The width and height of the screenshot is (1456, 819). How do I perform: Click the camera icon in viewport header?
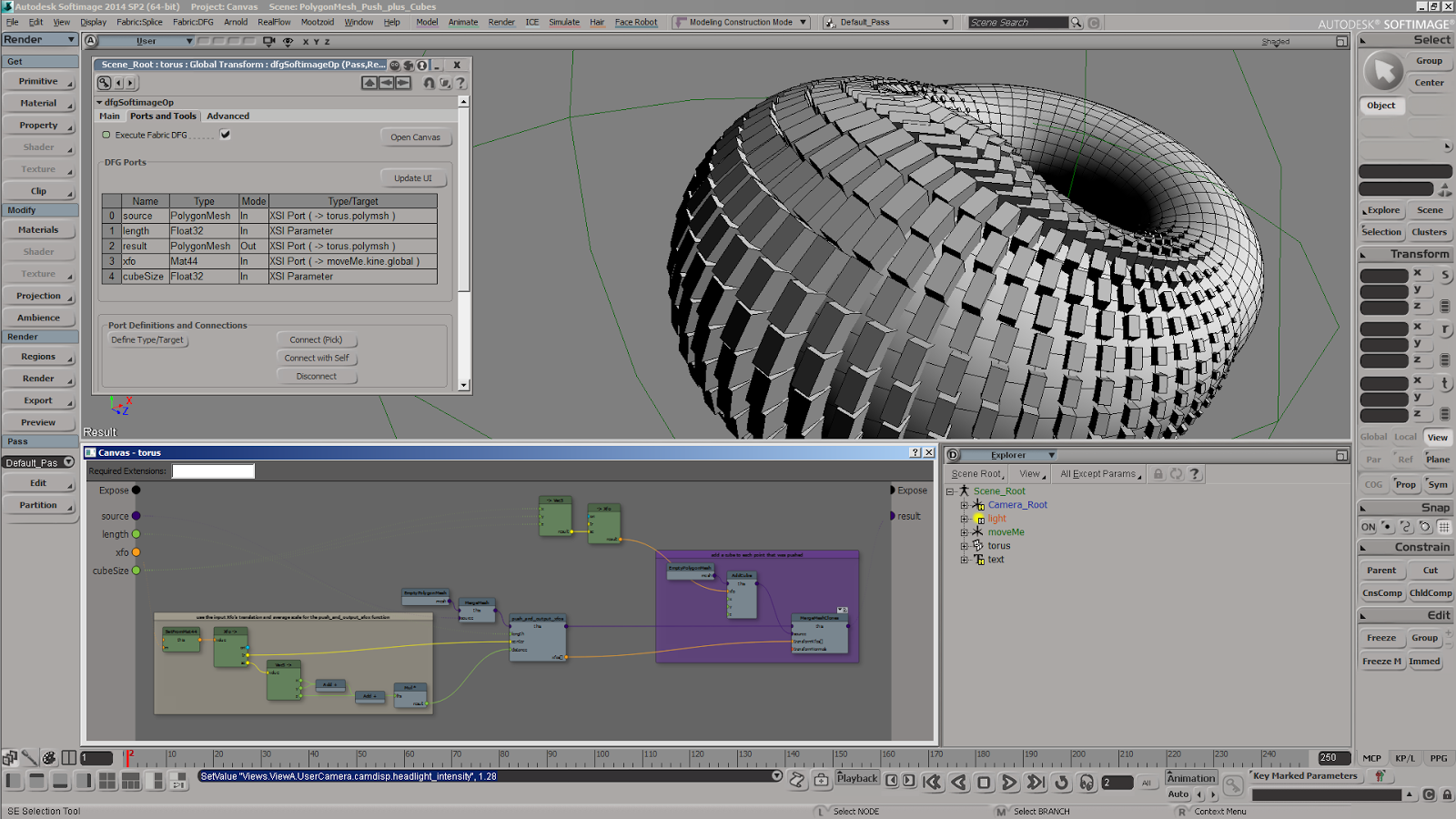[268, 41]
